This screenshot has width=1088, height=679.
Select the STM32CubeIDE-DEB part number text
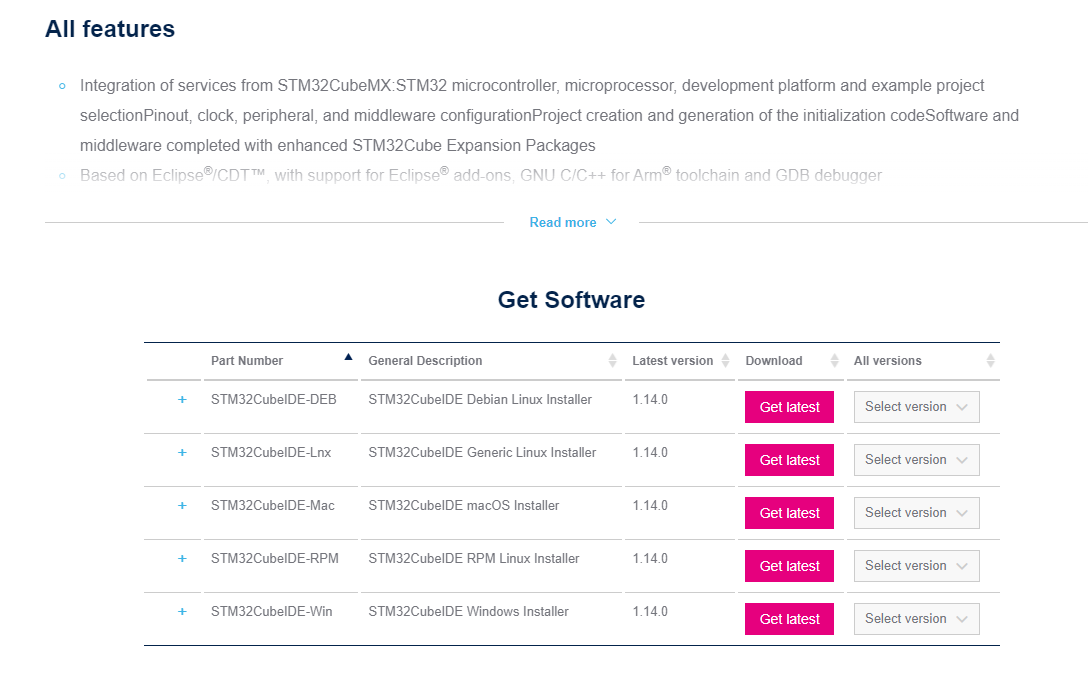(x=273, y=399)
